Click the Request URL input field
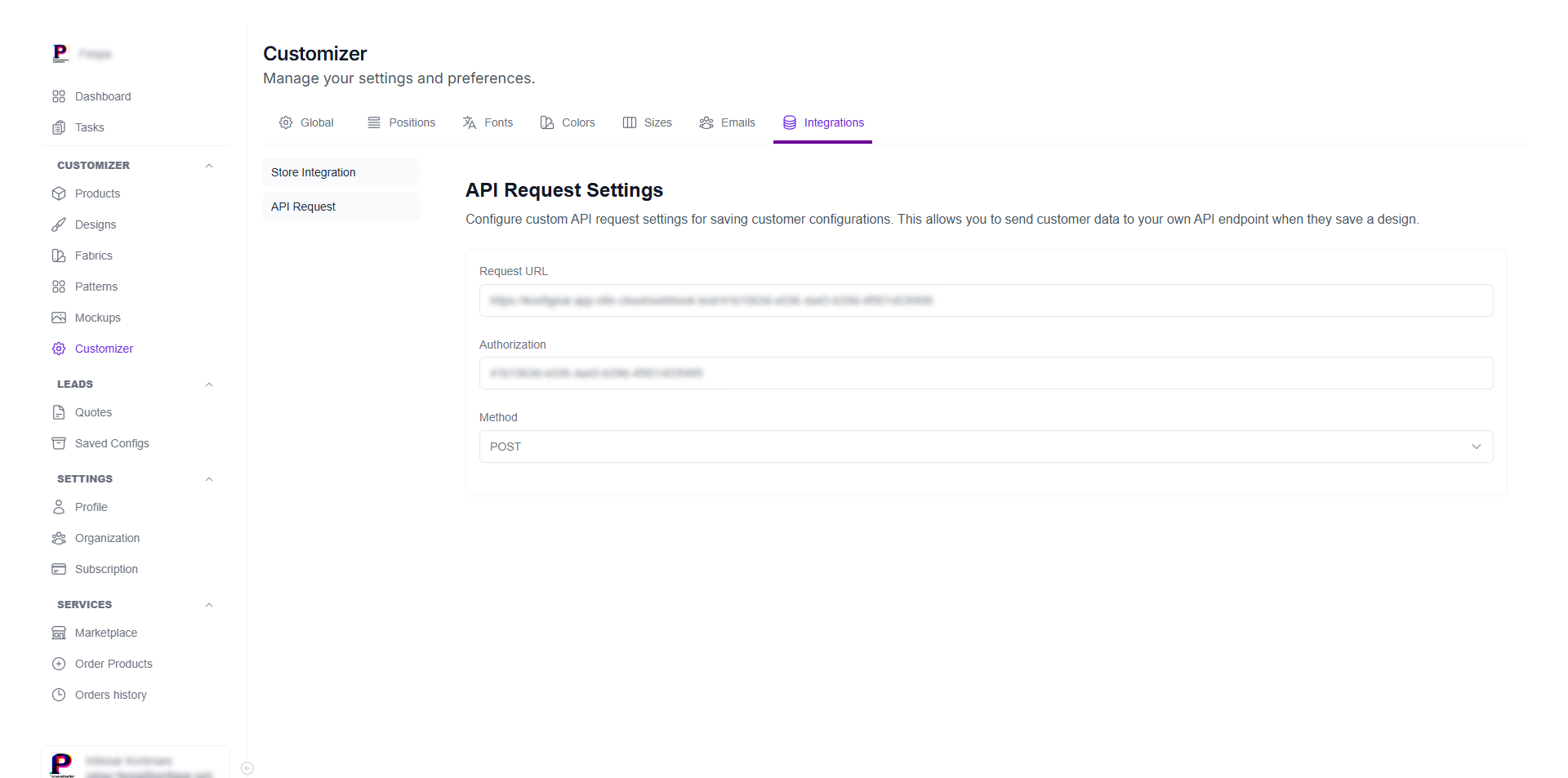The image size is (1568, 778). pyautogui.click(x=985, y=300)
